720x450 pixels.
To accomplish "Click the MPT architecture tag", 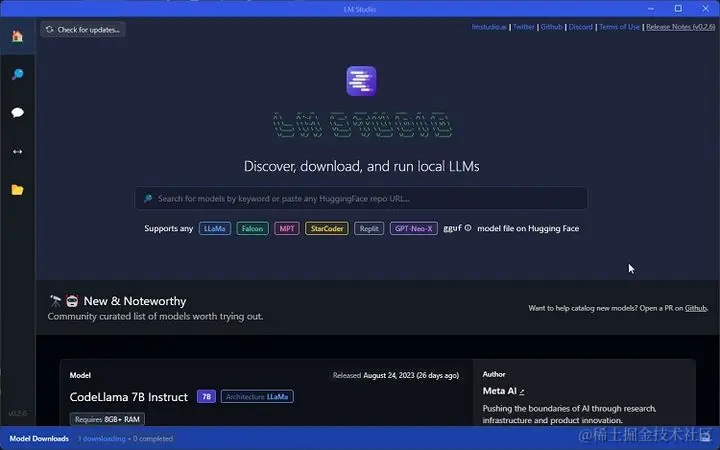I will pos(287,228).
